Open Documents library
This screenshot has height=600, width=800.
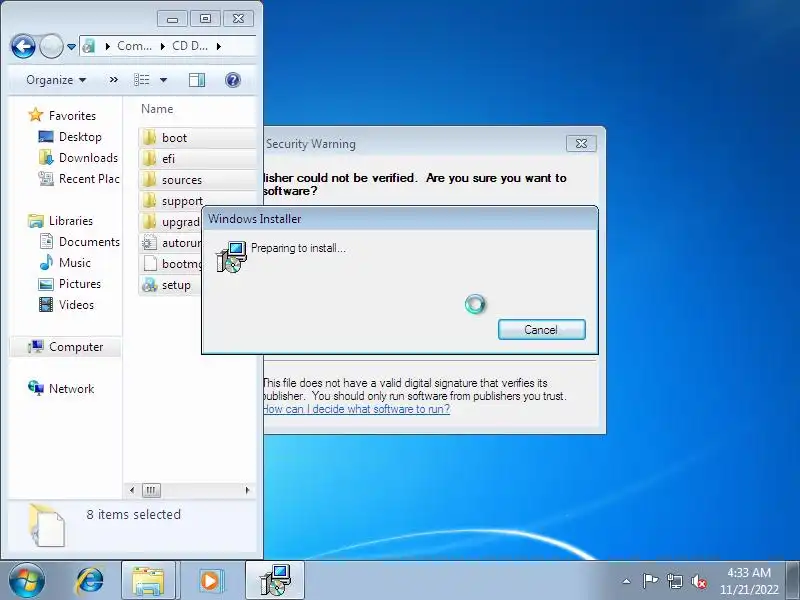(x=80, y=242)
